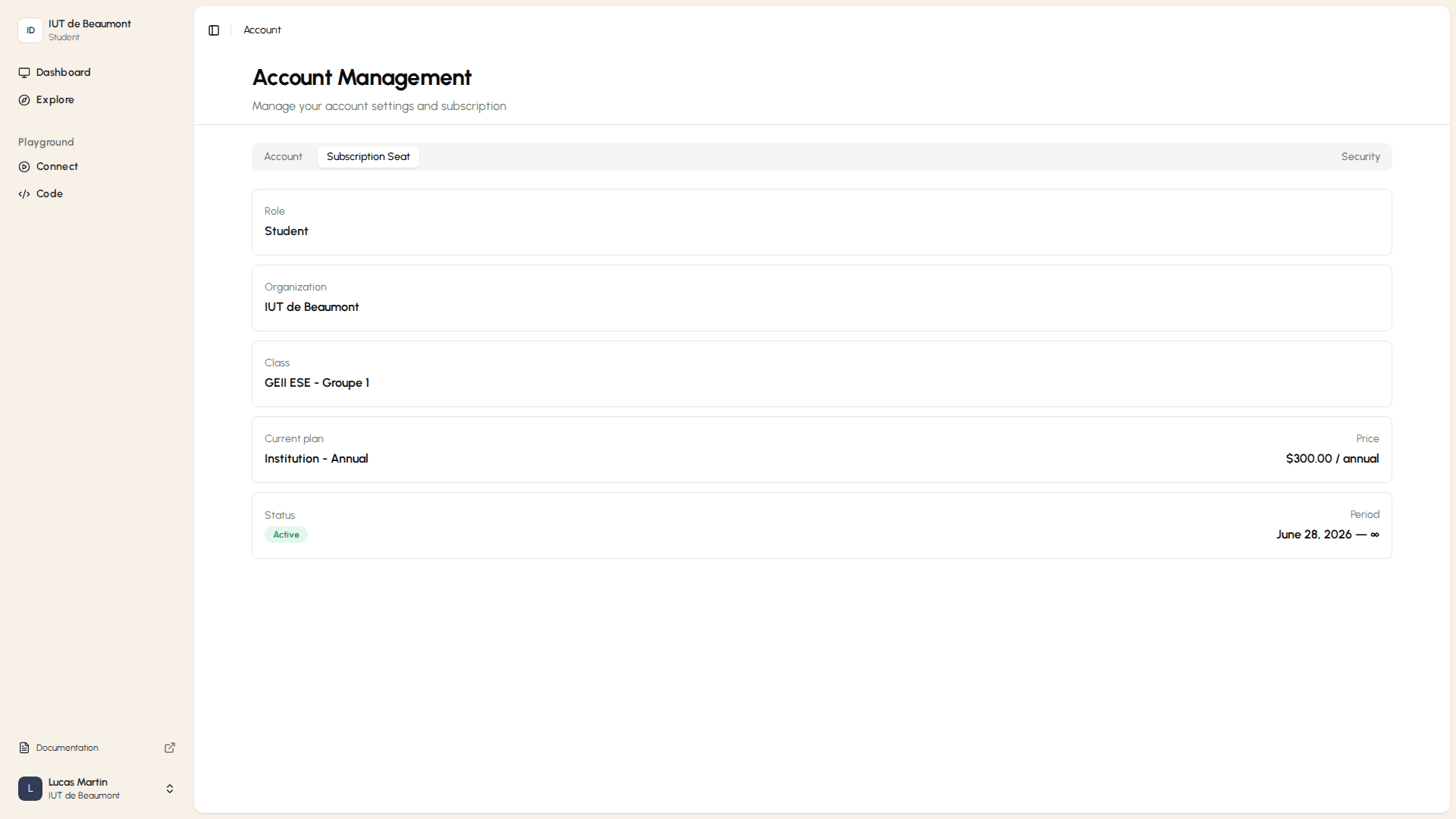Toggle the sidebar panel icon
Viewport: 1456px width, 819px height.
point(214,30)
